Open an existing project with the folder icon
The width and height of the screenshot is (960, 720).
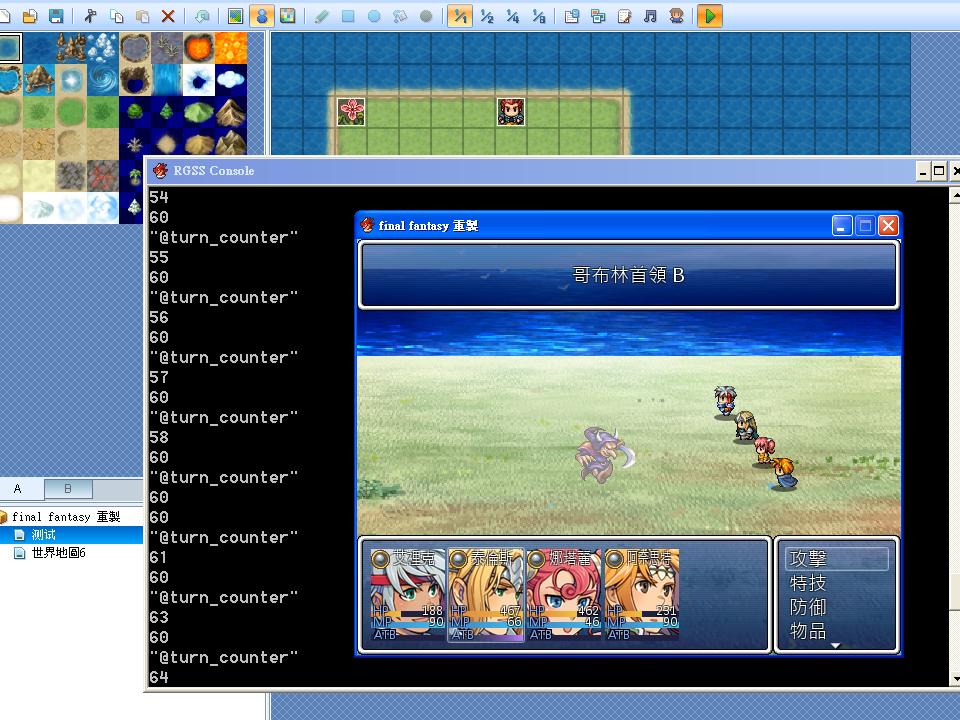pos(30,16)
